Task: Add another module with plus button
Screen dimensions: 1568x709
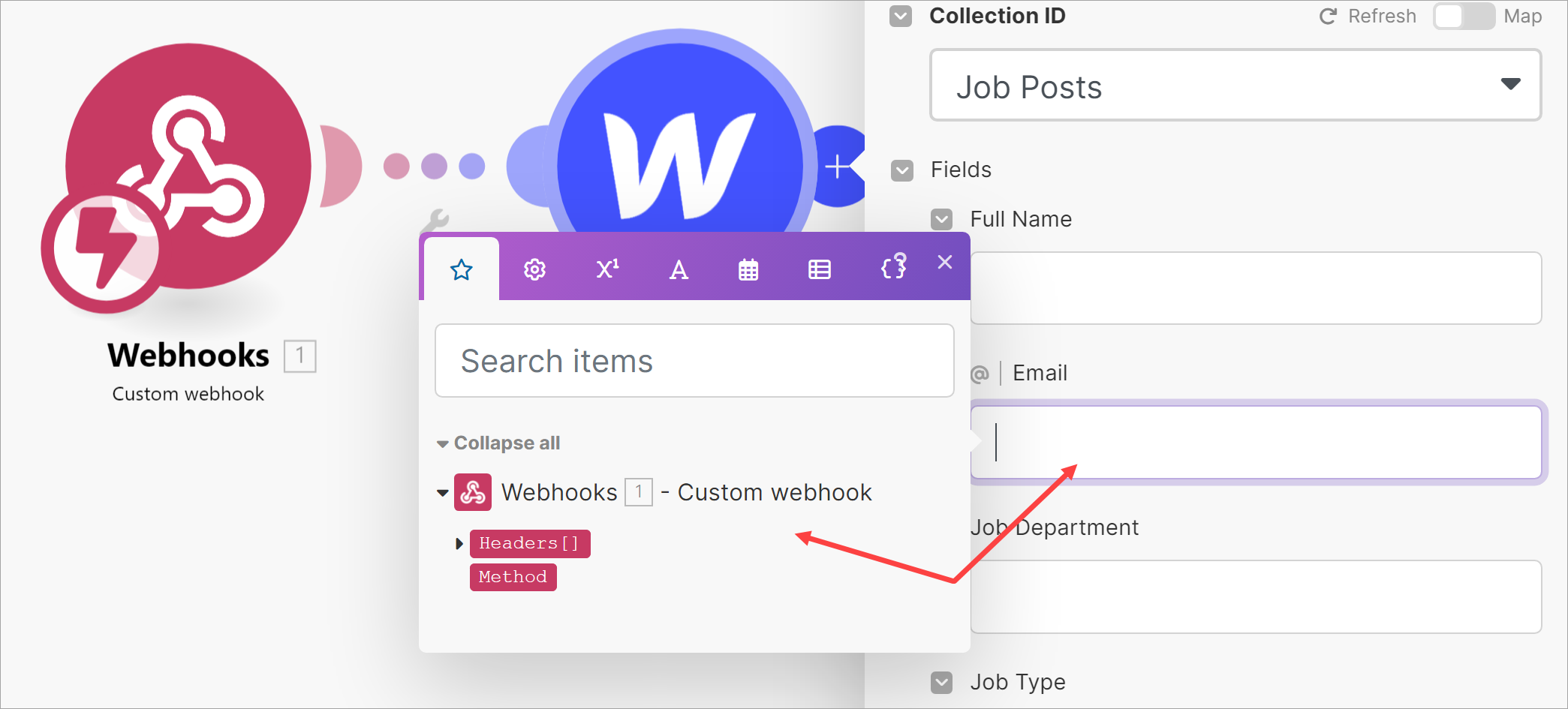Action: coord(838,166)
